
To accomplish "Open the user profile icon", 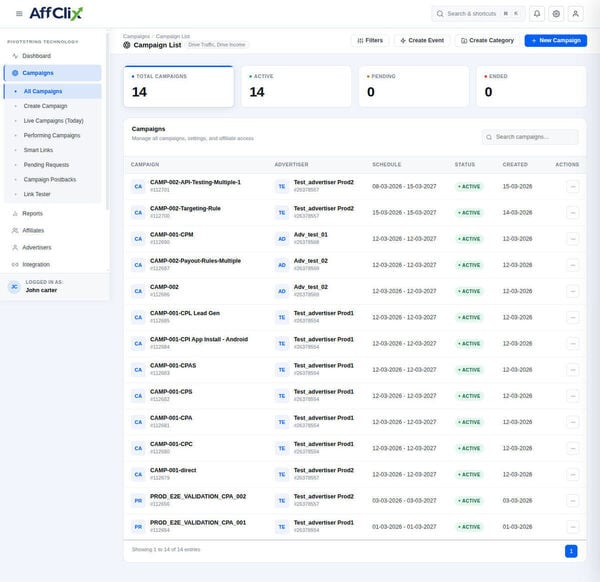I will click(x=575, y=14).
